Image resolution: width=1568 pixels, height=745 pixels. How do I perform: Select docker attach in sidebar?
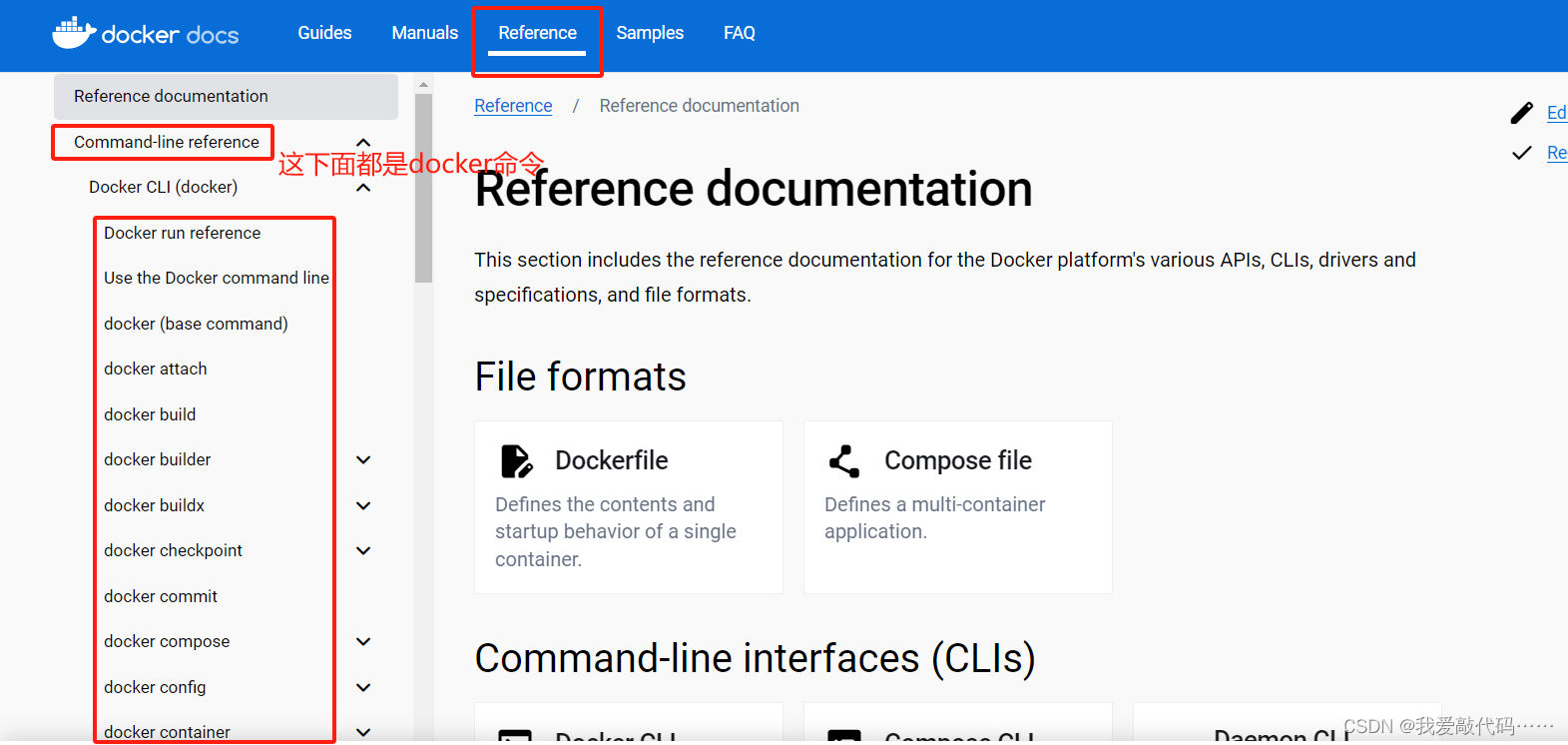click(x=156, y=369)
